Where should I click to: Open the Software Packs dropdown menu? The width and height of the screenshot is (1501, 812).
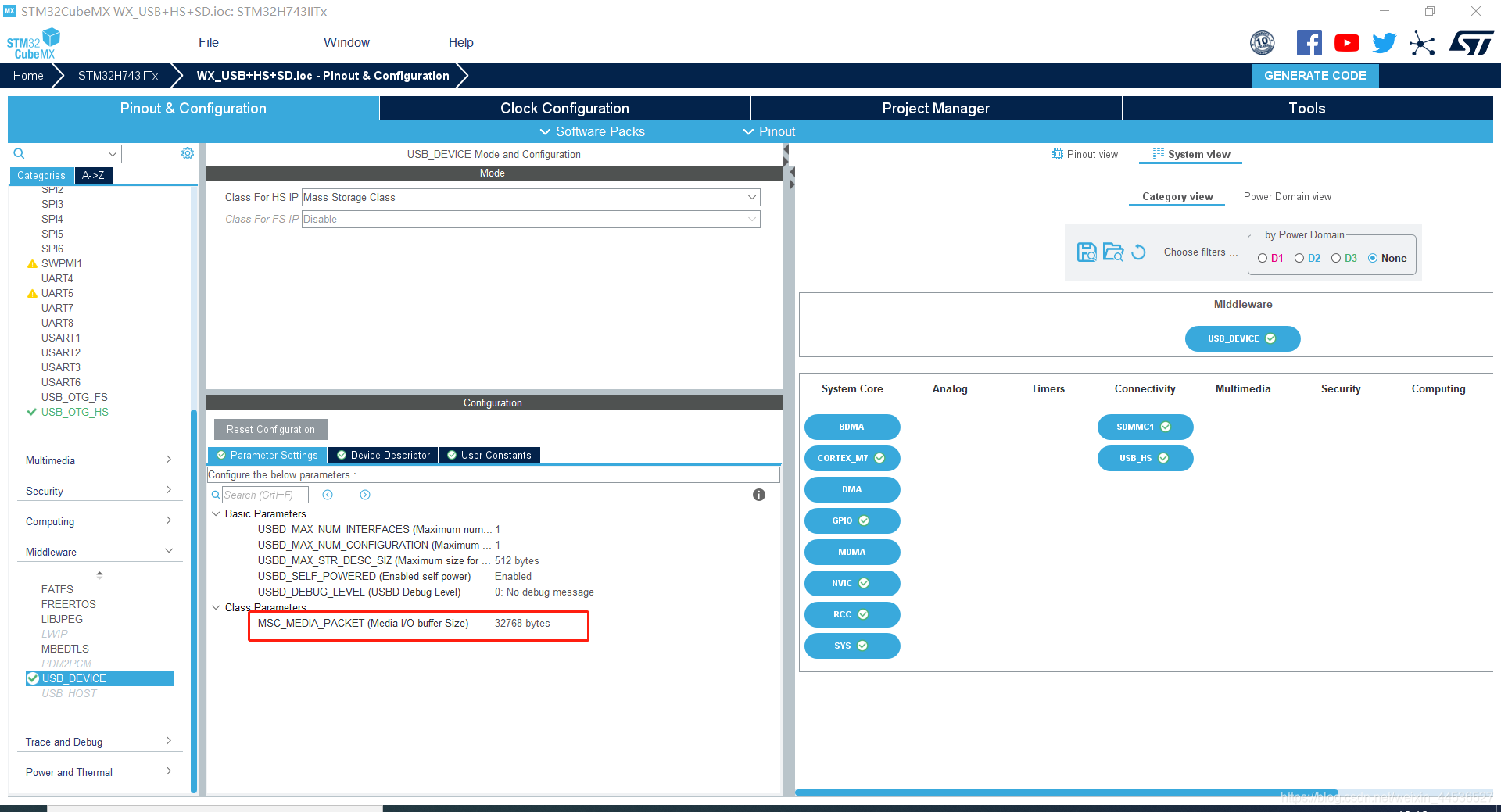tap(593, 131)
